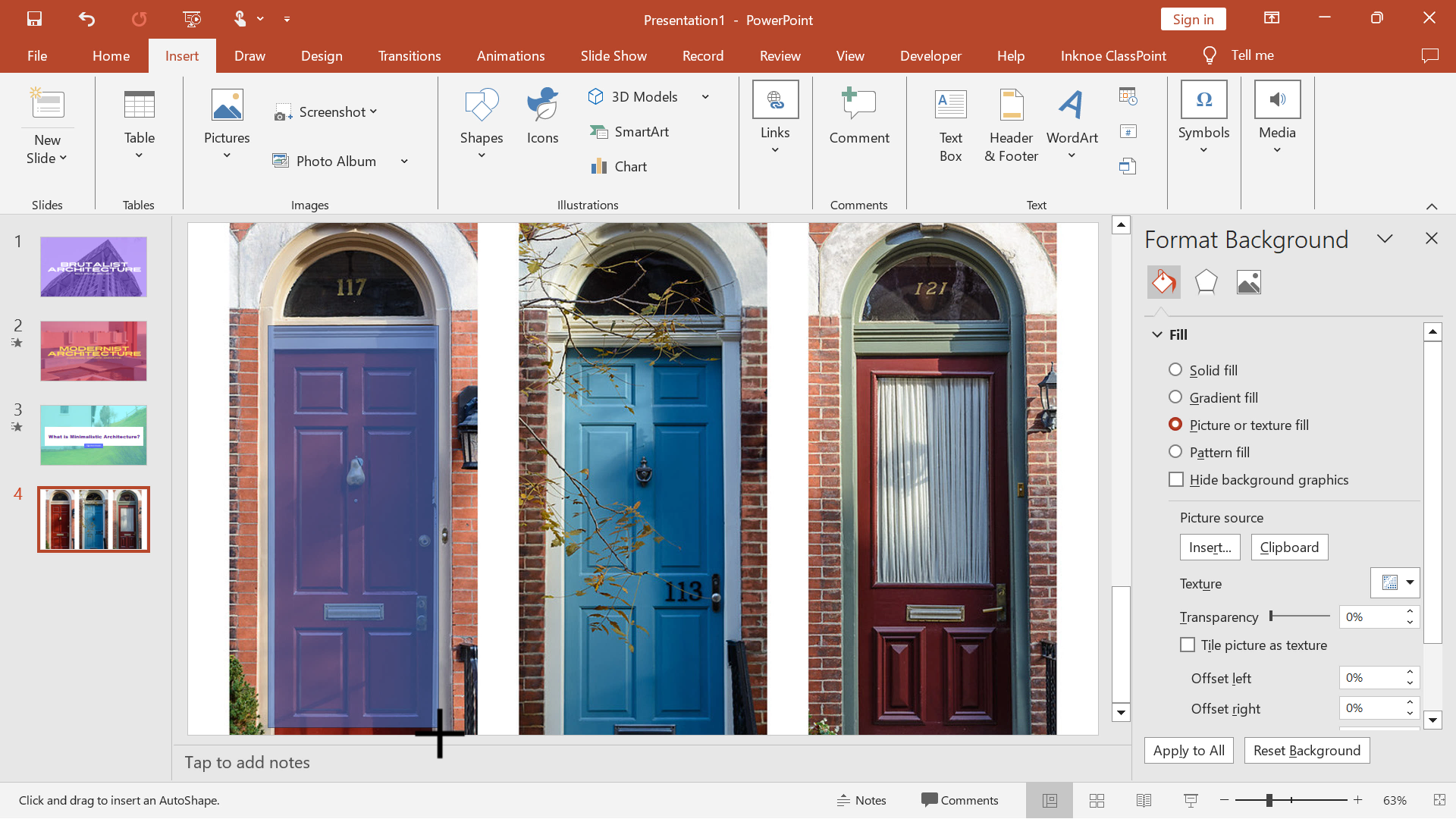Click the Insert ribbon tab

click(181, 55)
